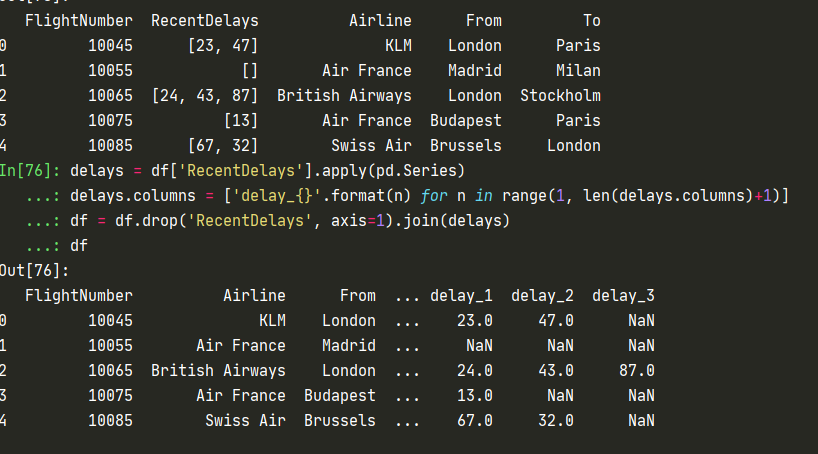
Task: Select the 87.0 value in output
Action: click(x=636, y=370)
